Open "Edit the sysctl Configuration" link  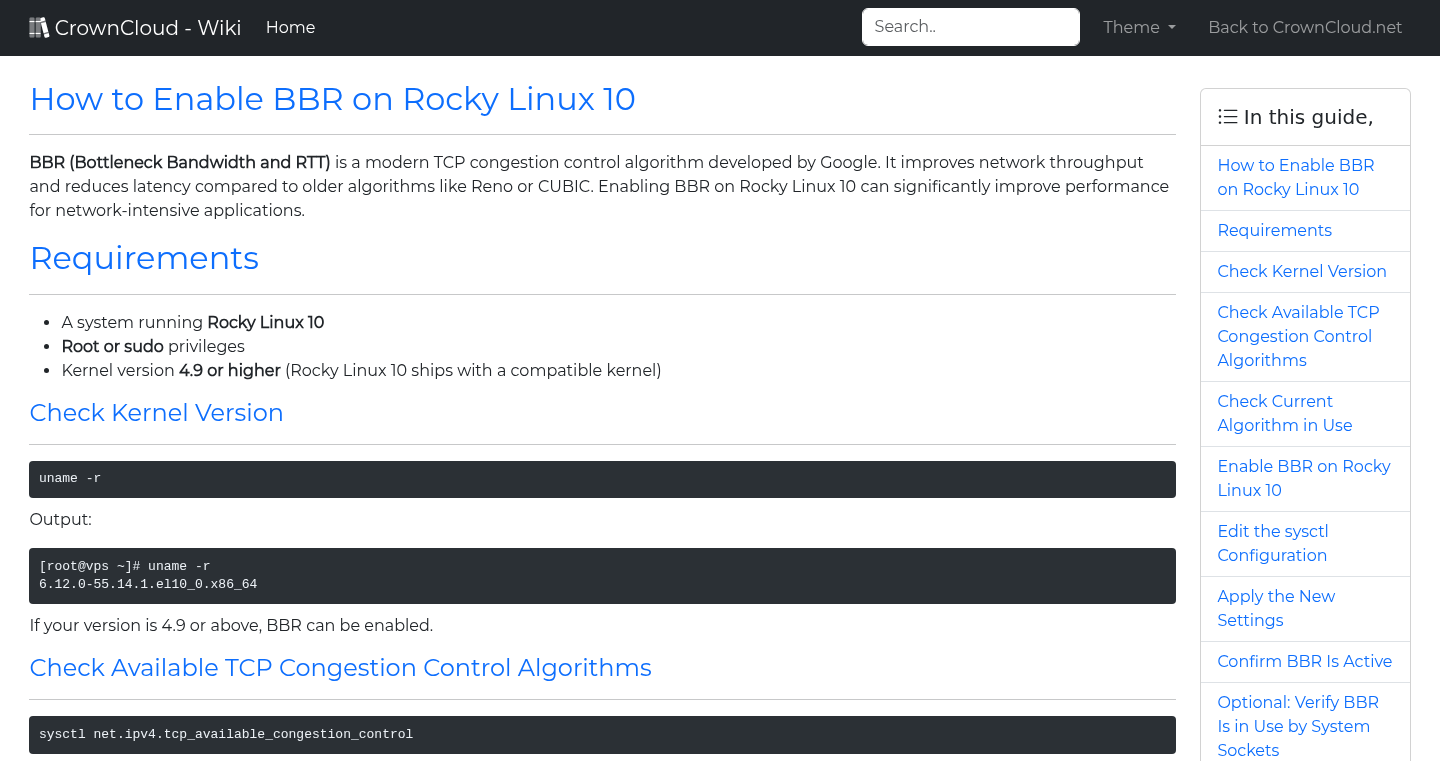[1273, 543]
